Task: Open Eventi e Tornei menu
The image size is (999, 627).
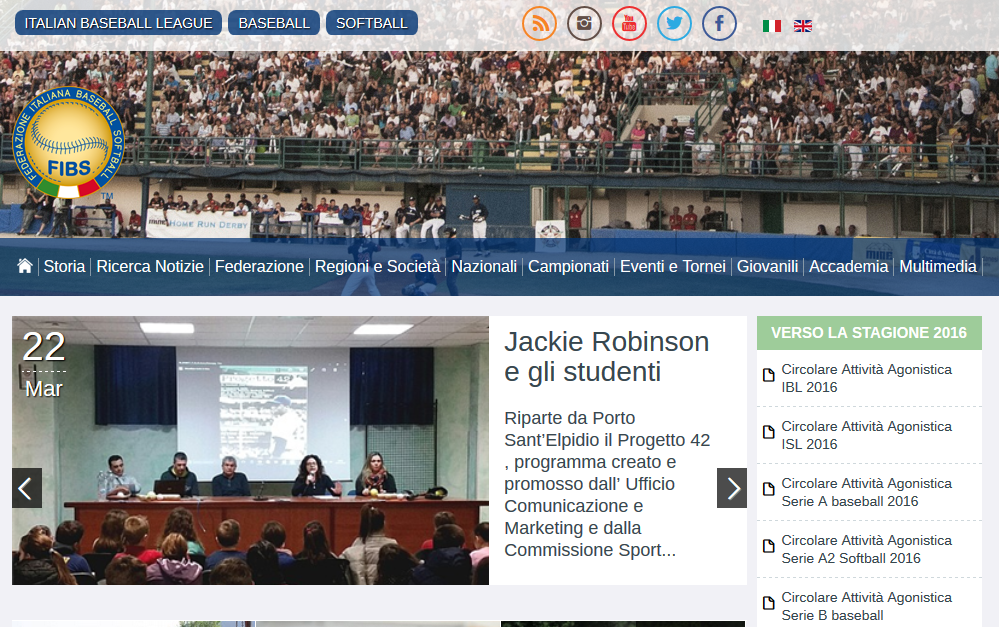Action: pos(673,266)
